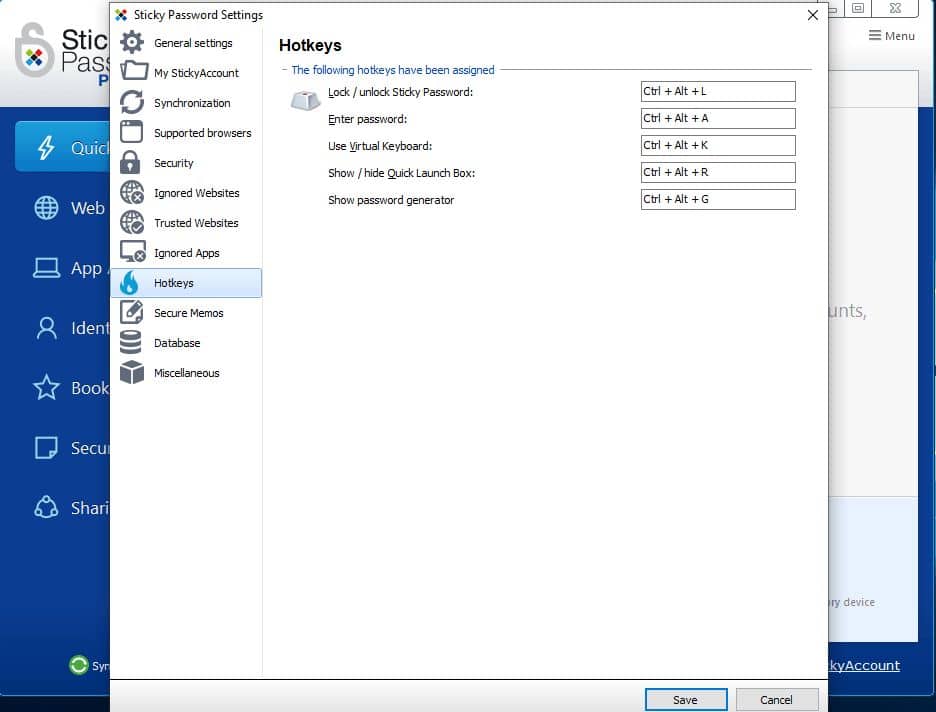Open General settings page

click(186, 42)
